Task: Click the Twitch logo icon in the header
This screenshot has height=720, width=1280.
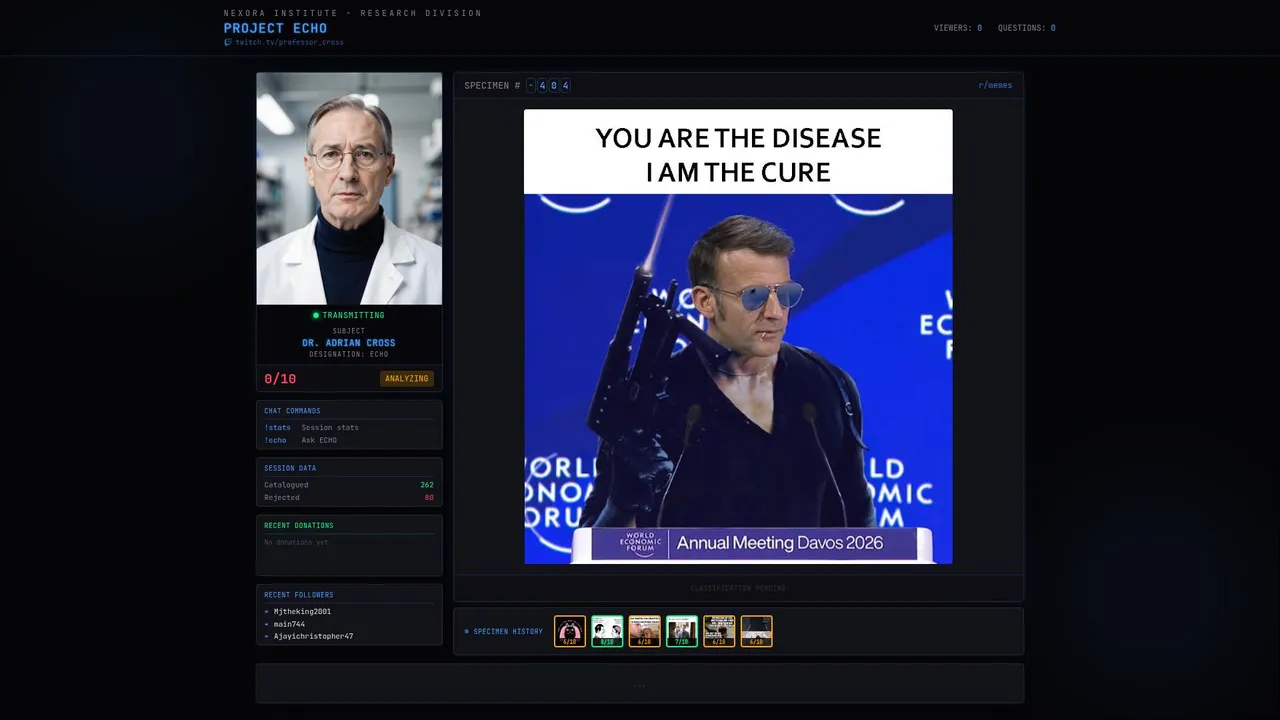Action: tap(228, 42)
